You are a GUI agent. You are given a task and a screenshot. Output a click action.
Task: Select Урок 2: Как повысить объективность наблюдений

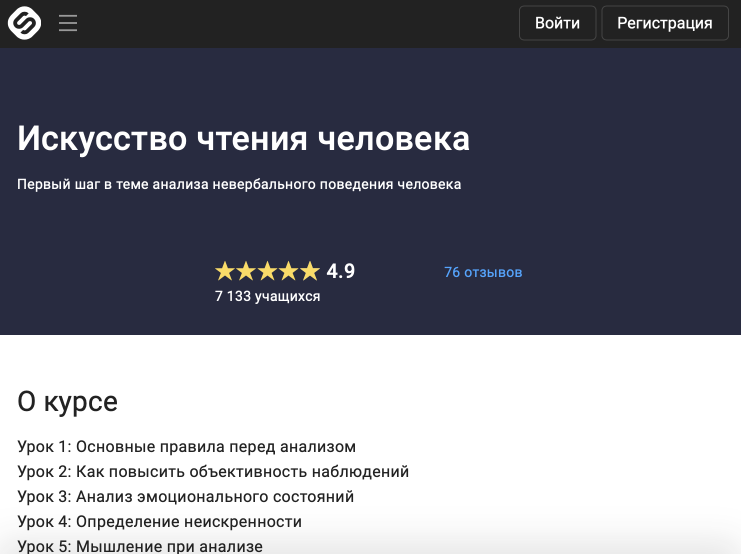click(x=213, y=472)
